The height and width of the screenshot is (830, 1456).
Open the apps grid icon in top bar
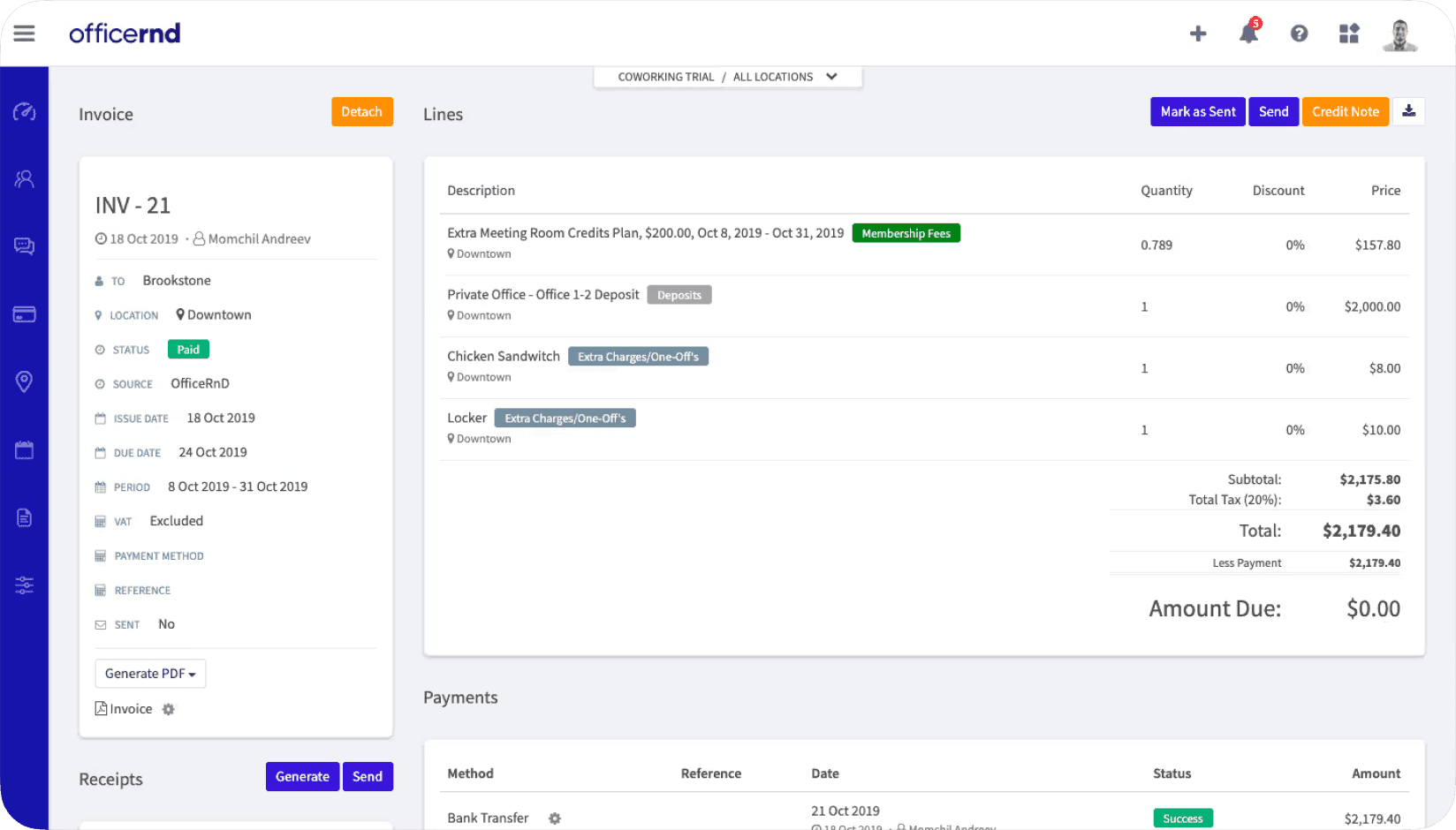tap(1348, 33)
